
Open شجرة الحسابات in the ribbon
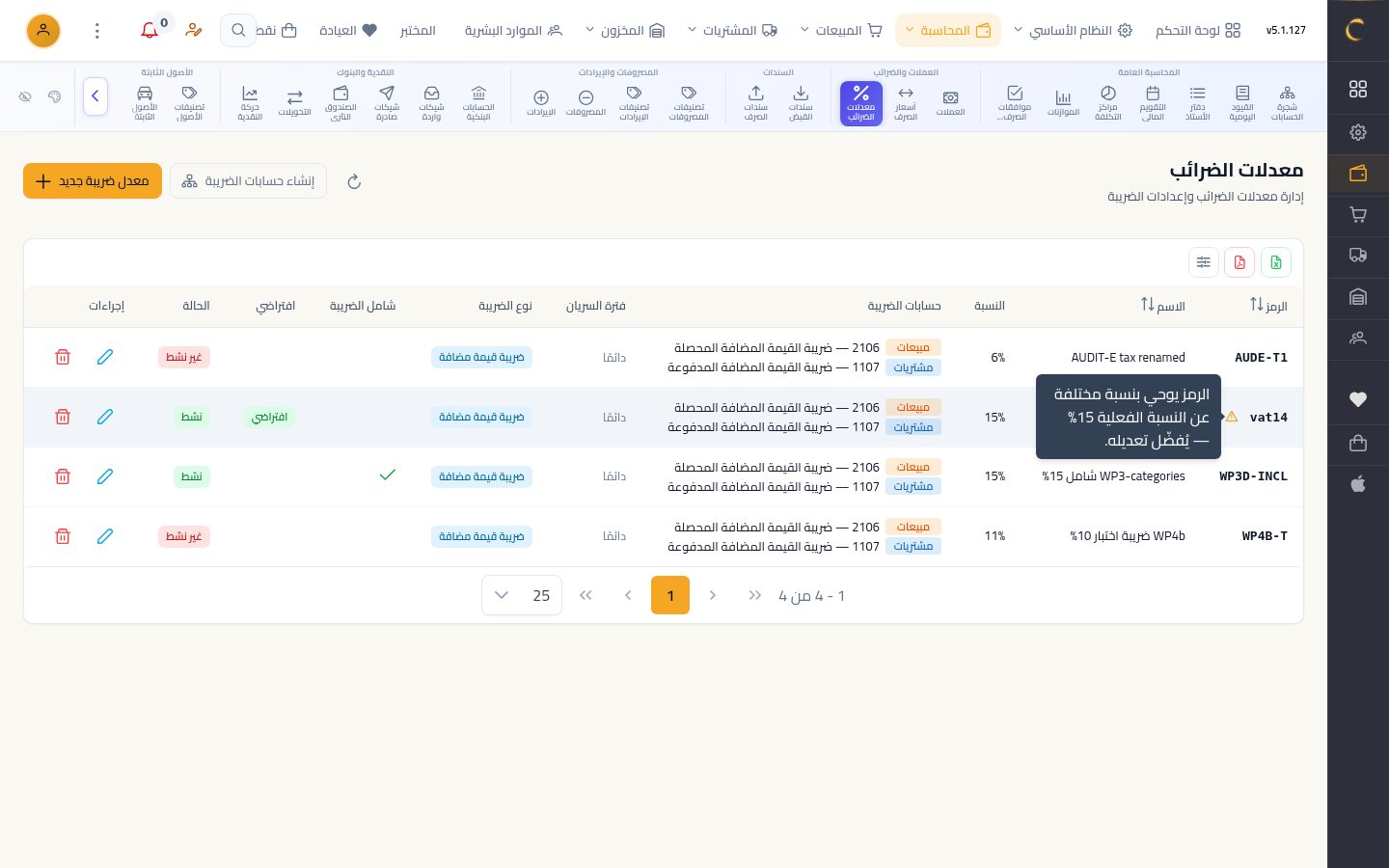pos(1287,102)
